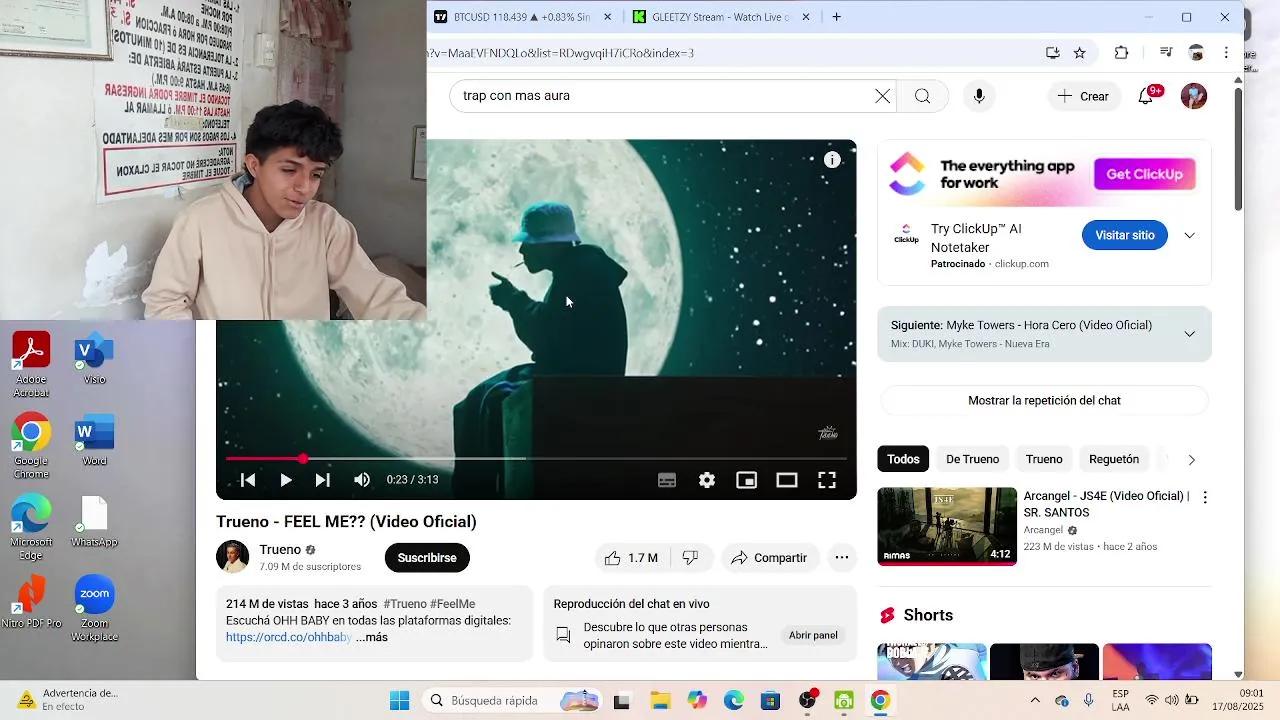Select the De Trueno filter chip
The width and height of the screenshot is (1280, 720).
[972, 459]
